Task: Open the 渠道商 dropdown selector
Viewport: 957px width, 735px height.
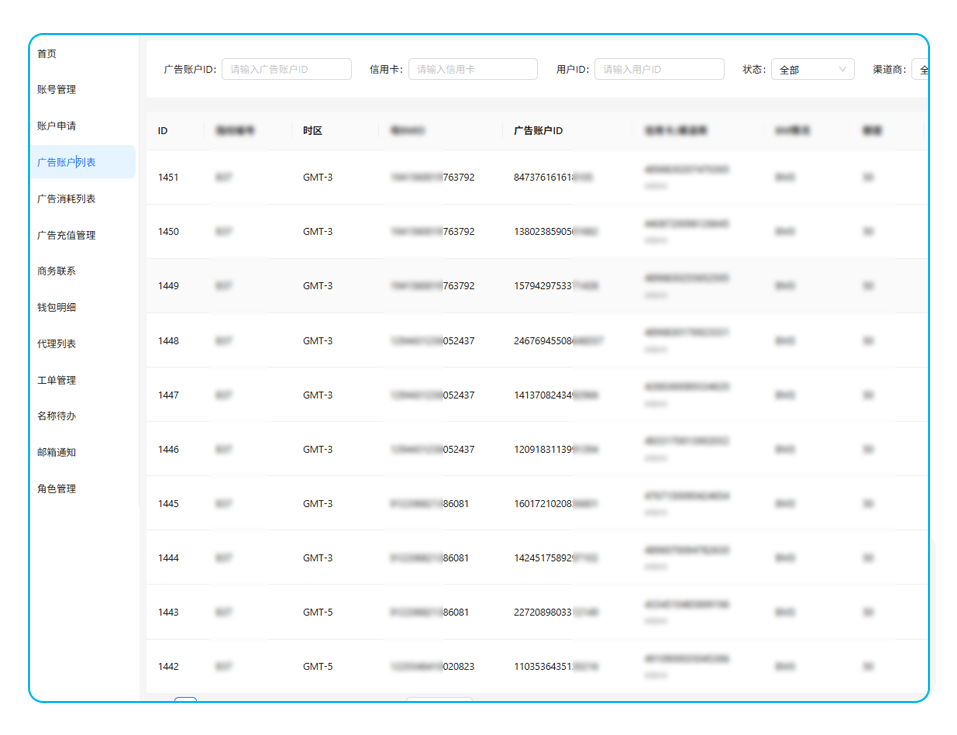Action: click(920, 70)
